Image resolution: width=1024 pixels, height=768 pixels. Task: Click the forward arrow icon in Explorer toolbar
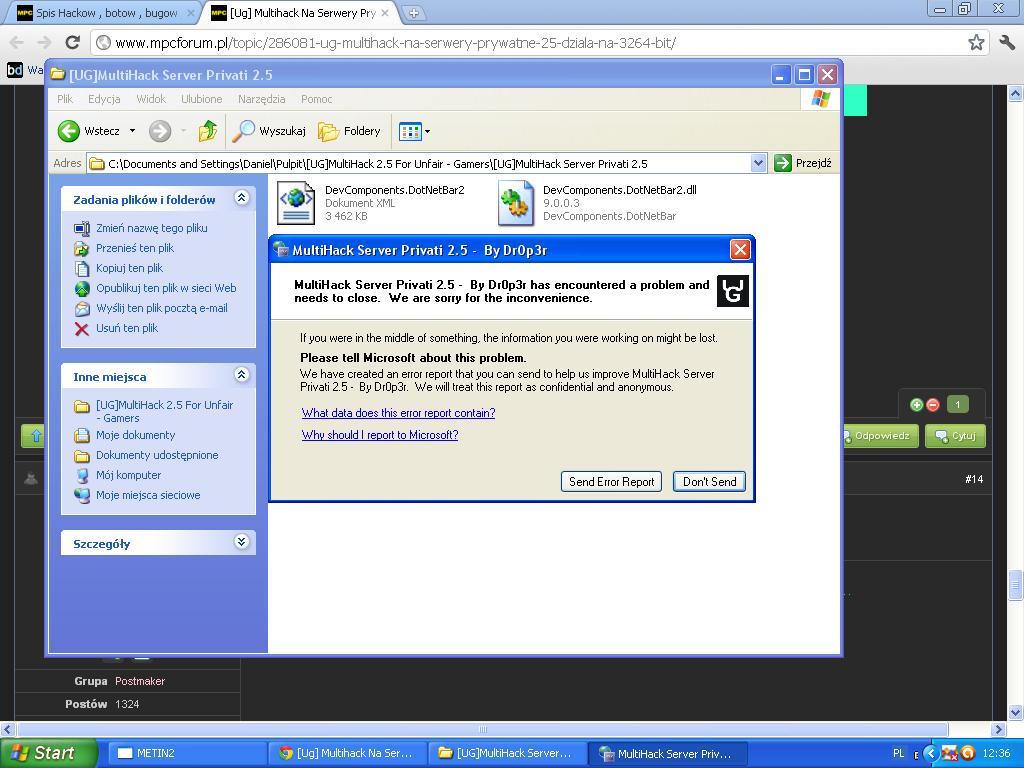click(x=159, y=131)
